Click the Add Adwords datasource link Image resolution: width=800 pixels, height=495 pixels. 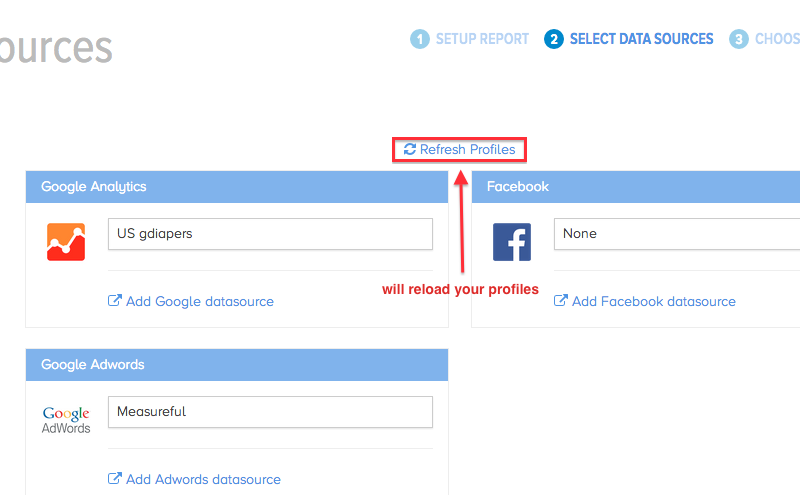click(203, 479)
